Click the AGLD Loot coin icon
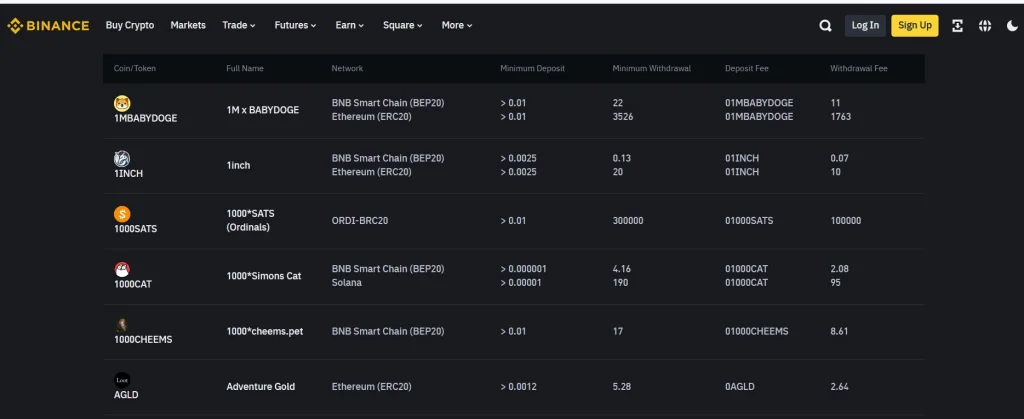 tap(122, 380)
